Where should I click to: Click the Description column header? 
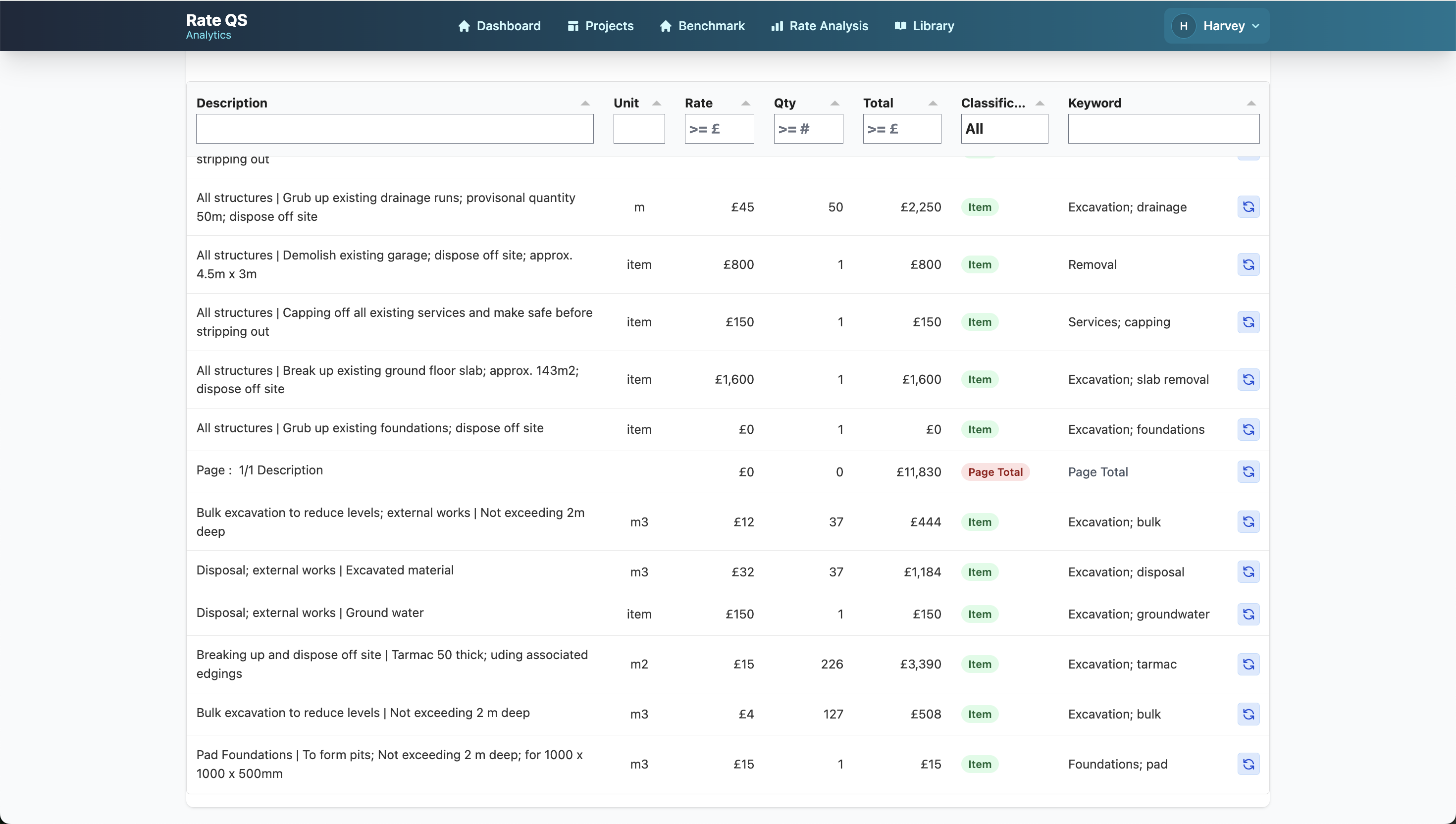point(231,103)
